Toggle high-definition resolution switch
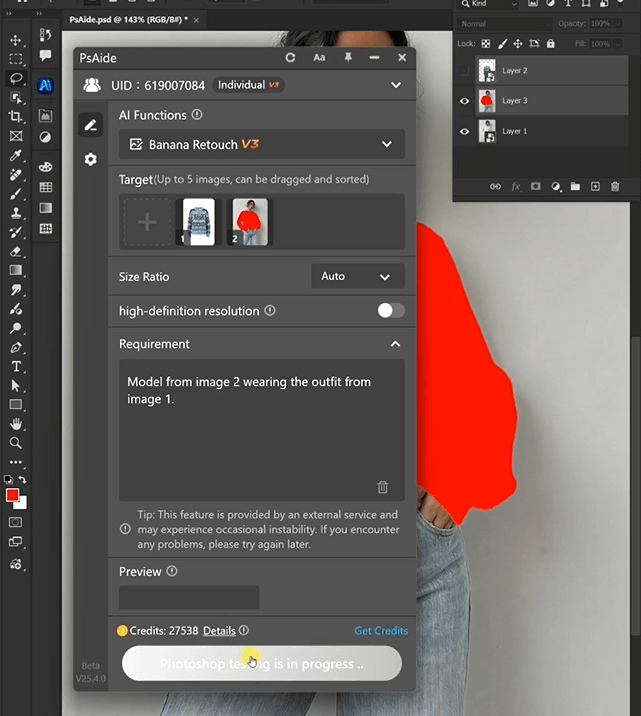The height and width of the screenshot is (716, 641). 391,311
